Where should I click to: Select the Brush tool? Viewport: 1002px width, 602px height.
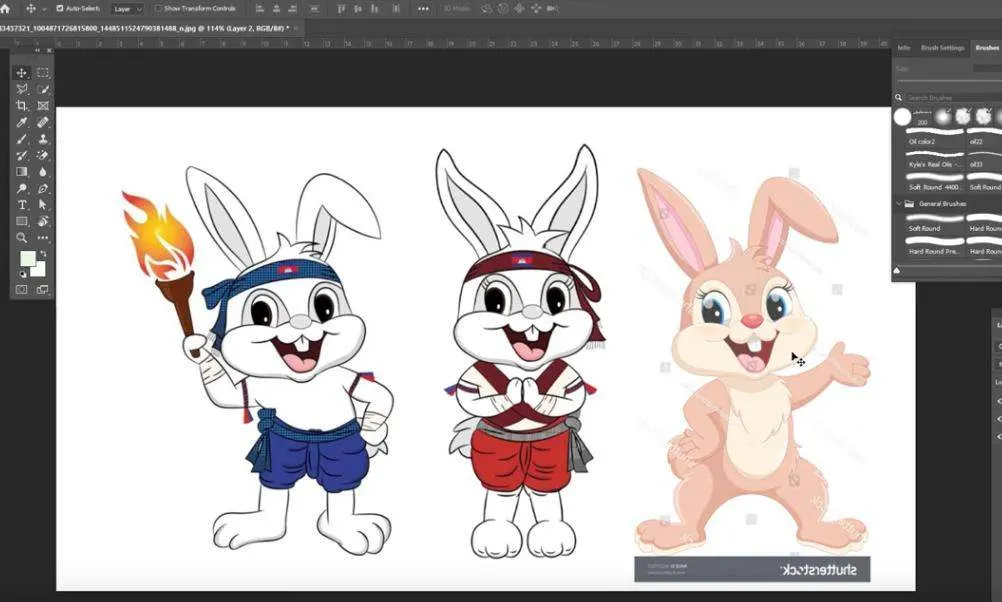[x=22, y=139]
